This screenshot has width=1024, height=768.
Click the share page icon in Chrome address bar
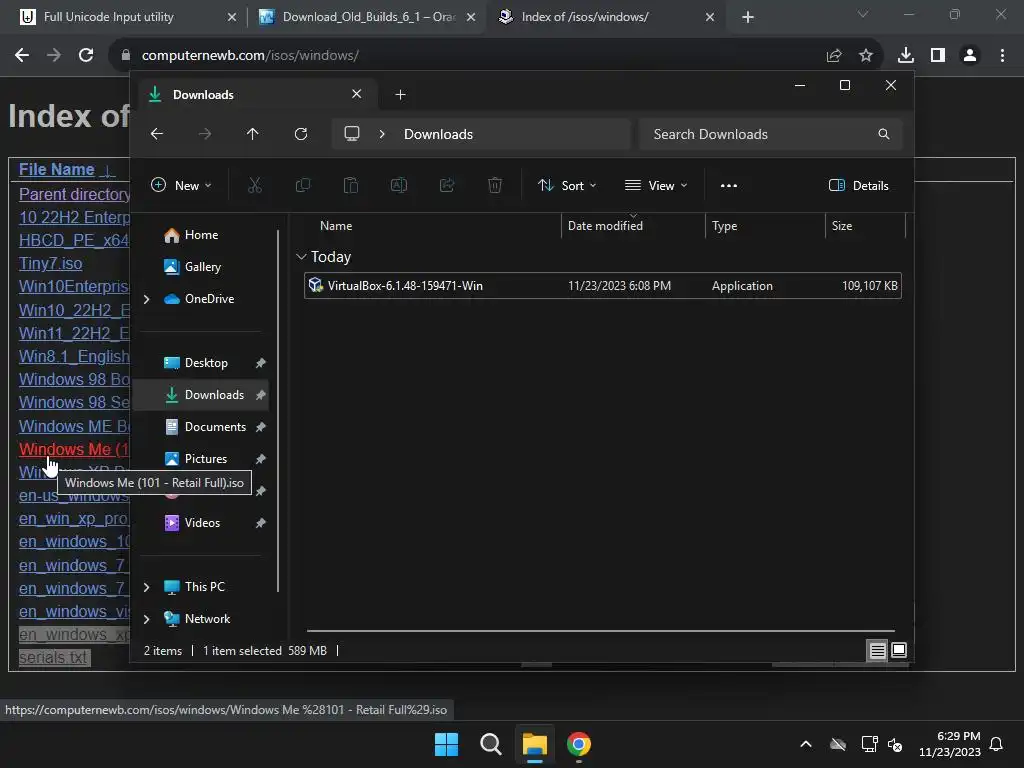[x=834, y=56]
